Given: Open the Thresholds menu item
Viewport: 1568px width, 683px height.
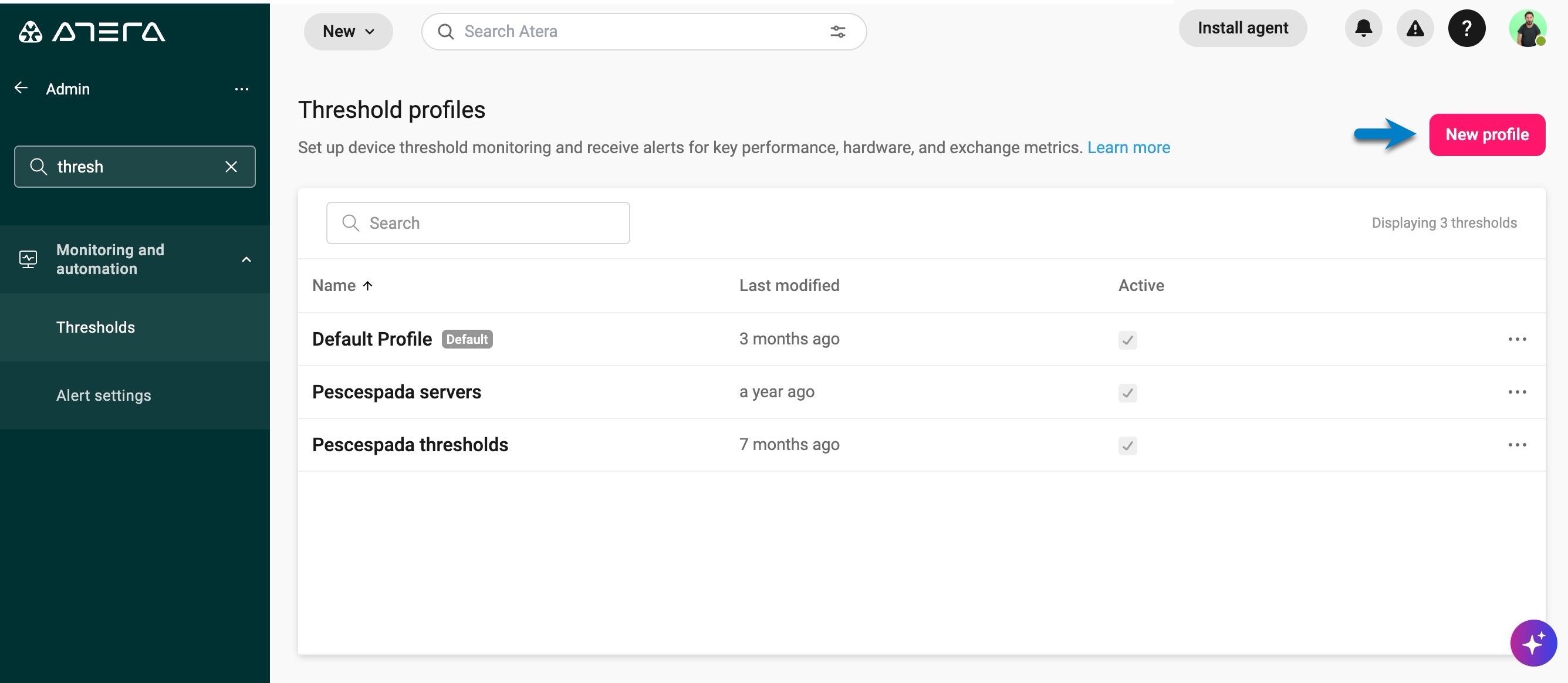Looking at the screenshot, I should (134, 327).
